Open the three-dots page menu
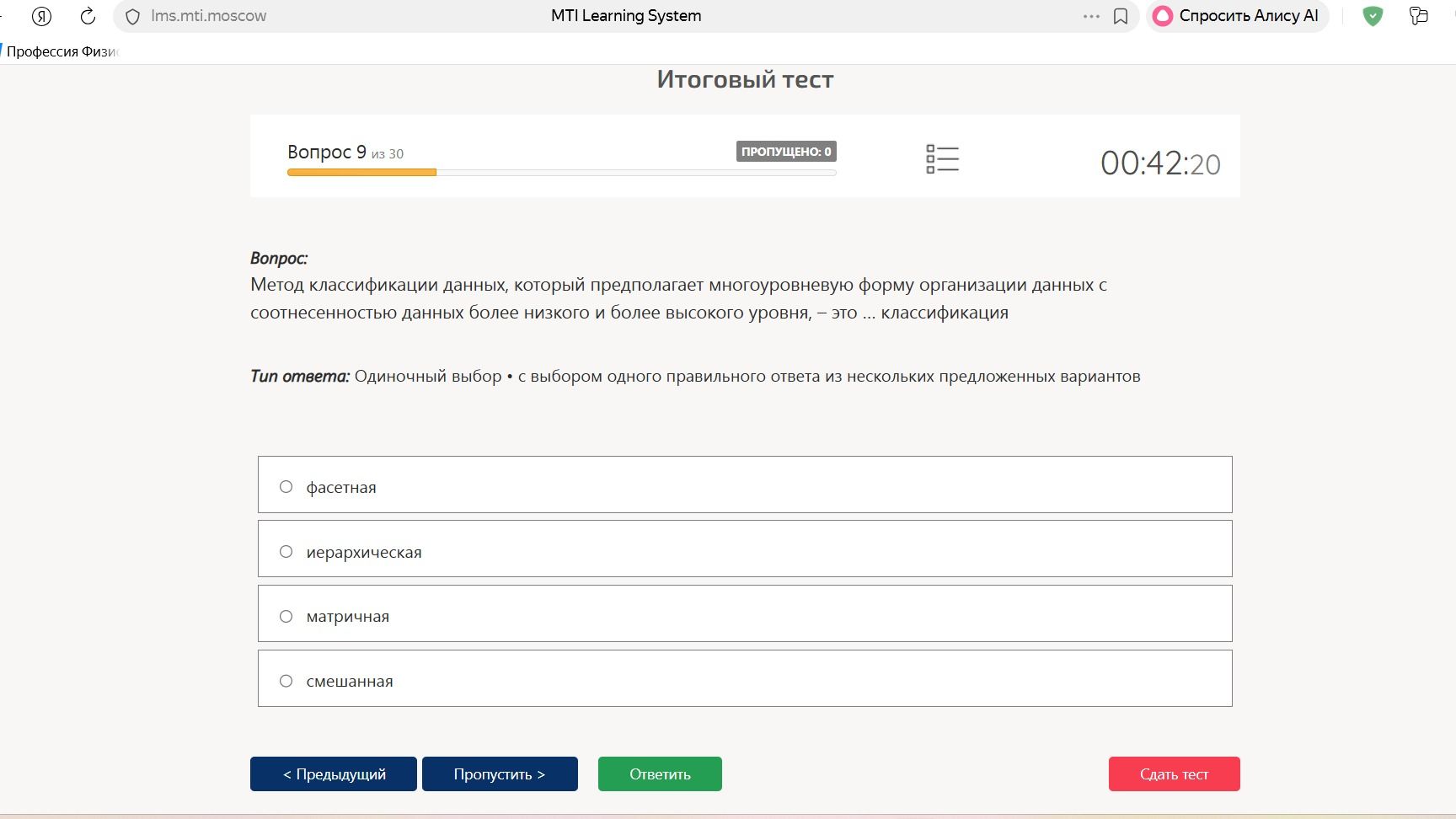1456x819 pixels. (1091, 16)
